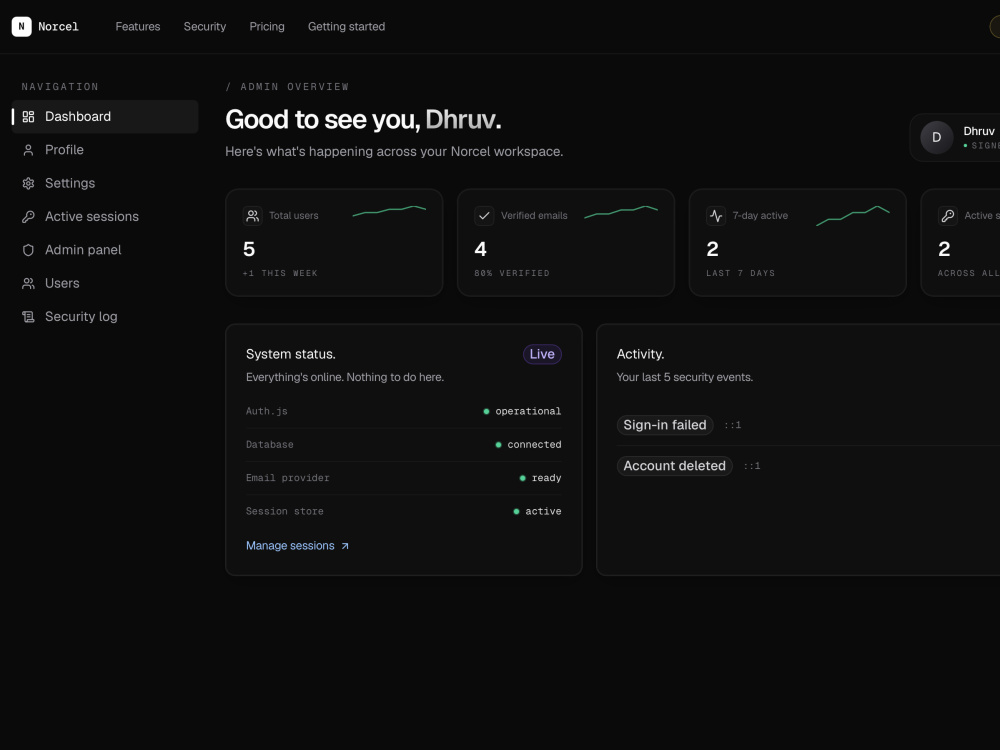Click the 7-day active pulse icon
The image size is (1000, 750).
click(x=716, y=216)
